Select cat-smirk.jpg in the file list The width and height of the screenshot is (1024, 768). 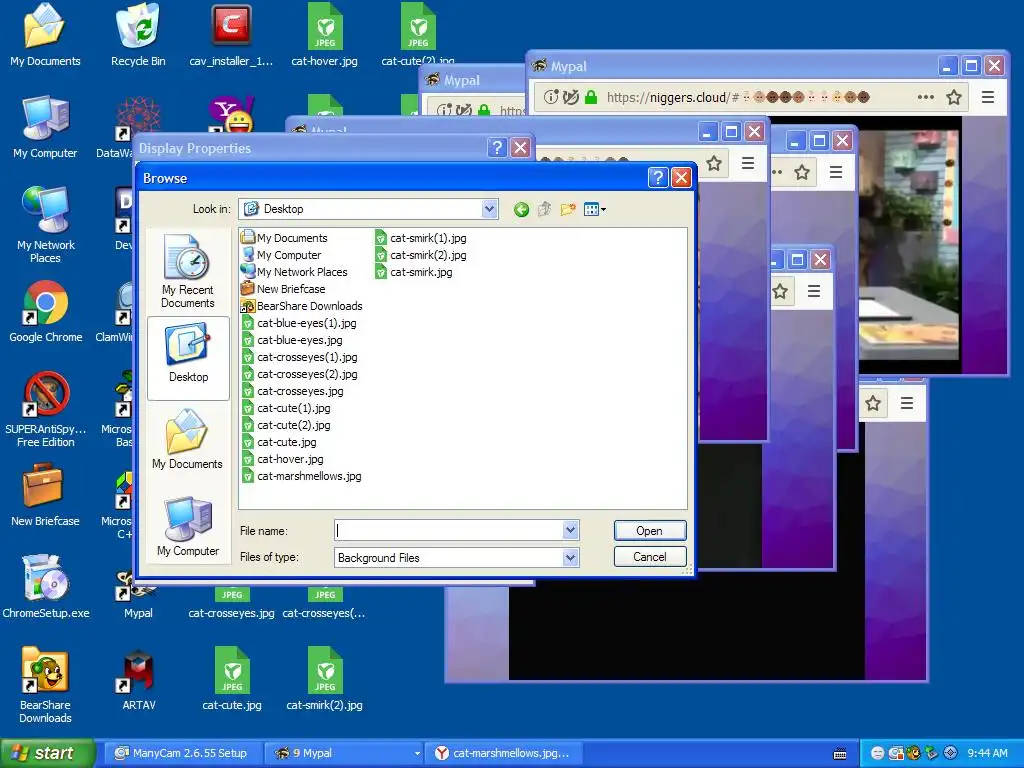(413, 272)
